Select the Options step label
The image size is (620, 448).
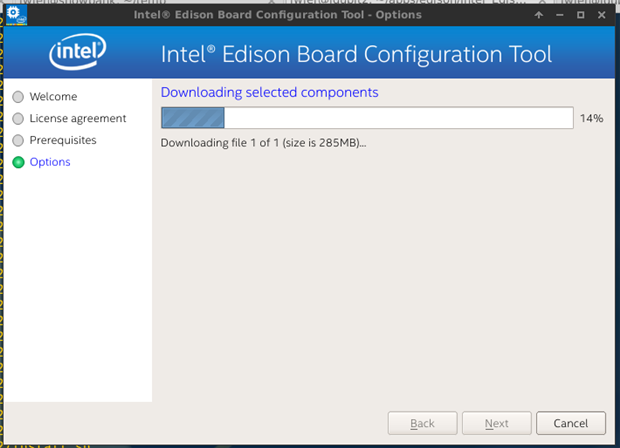pyautogui.click(x=50, y=162)
